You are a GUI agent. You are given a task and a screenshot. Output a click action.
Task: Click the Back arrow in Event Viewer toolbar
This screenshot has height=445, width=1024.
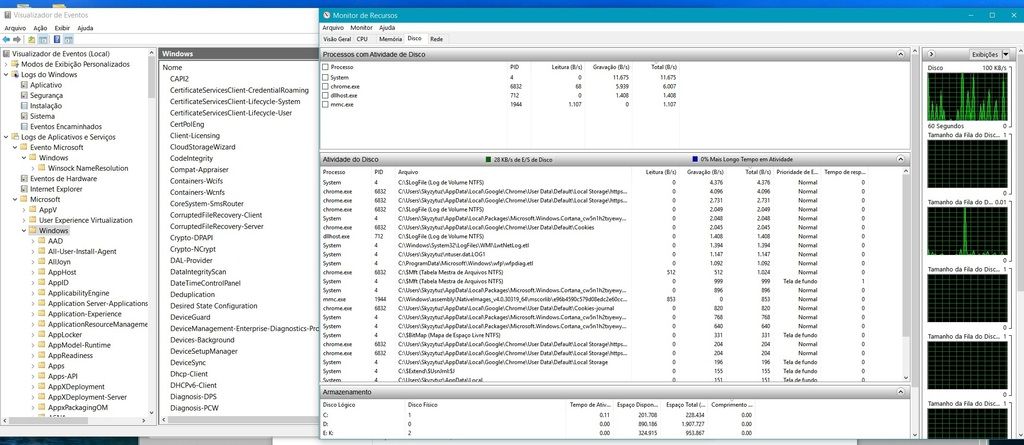tap(8, 39)
